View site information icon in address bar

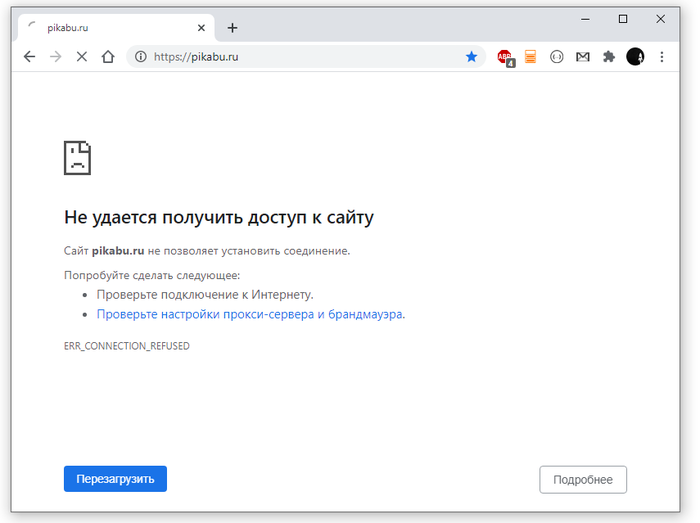[141, 57]
